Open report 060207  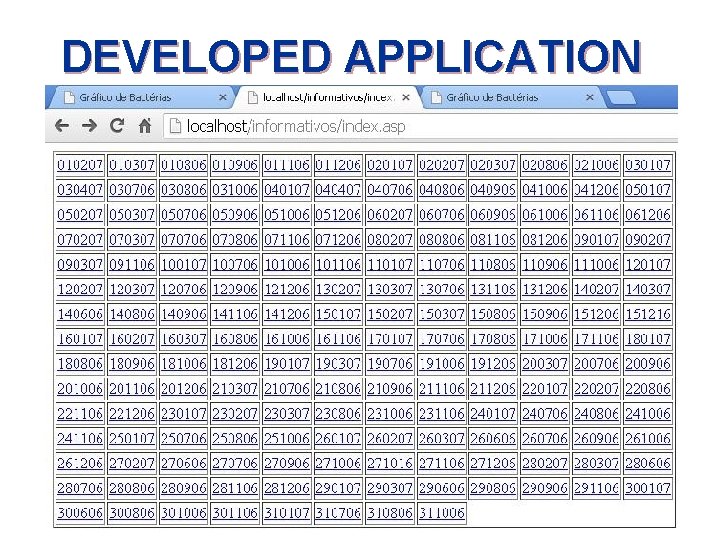[x=390, y=214]
